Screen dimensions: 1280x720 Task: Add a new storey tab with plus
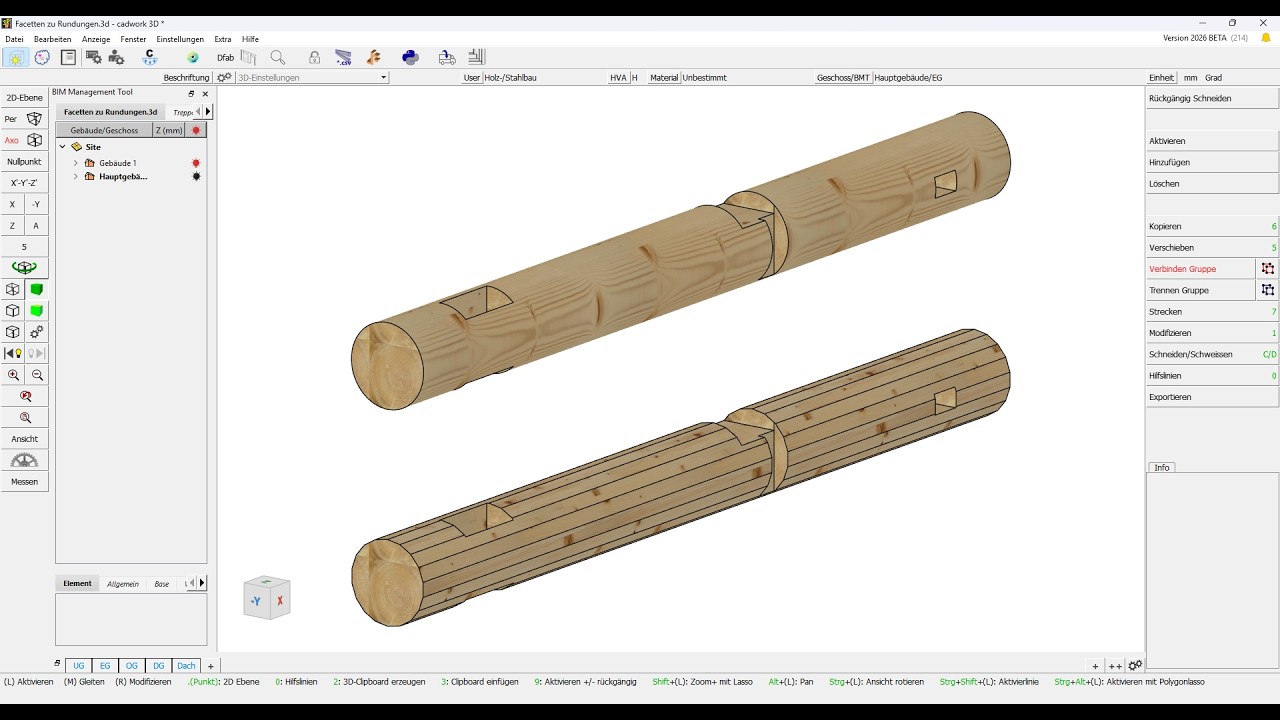click(x=211, y=666)
